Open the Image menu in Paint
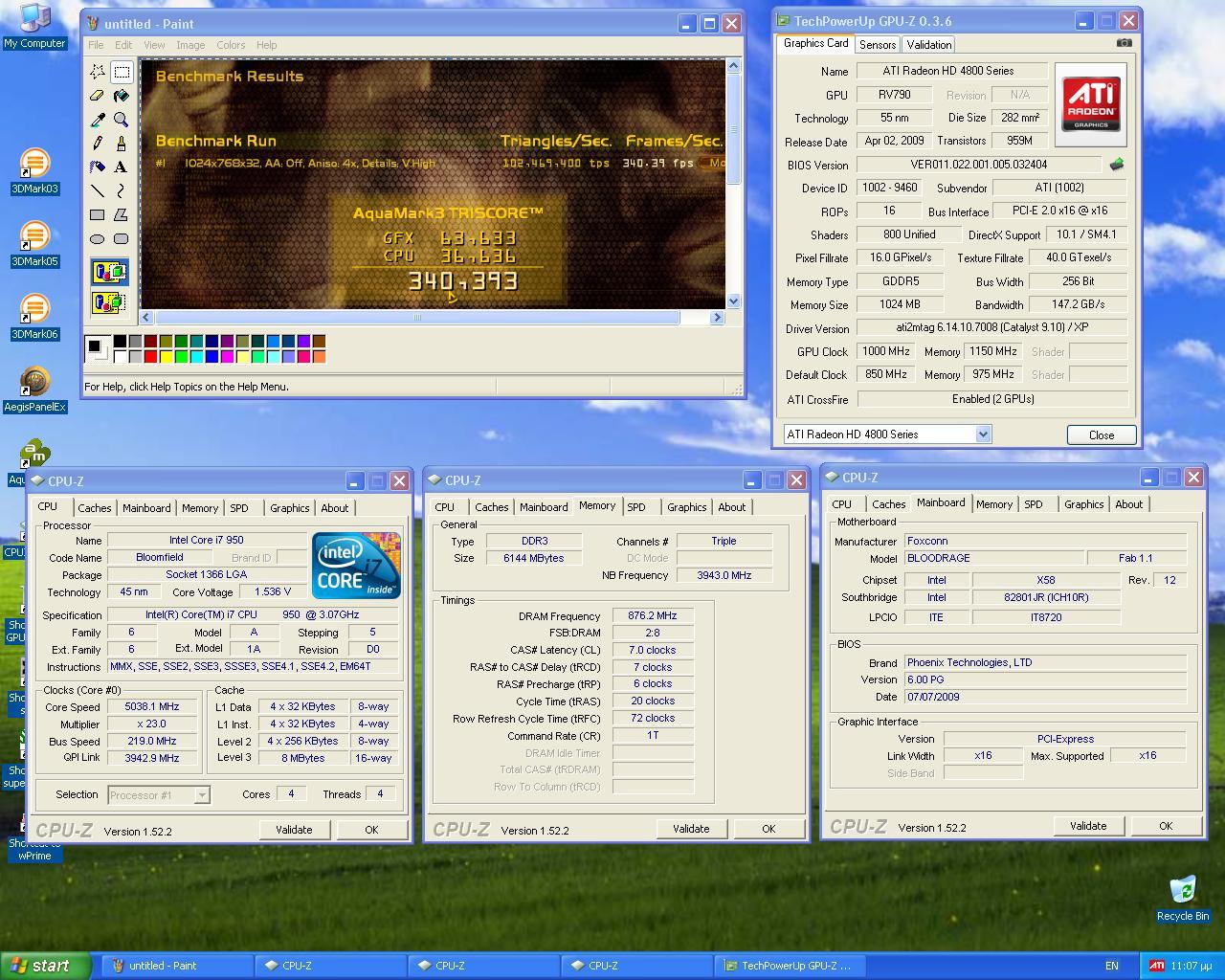1225x980 pixels. coord(190,45)
